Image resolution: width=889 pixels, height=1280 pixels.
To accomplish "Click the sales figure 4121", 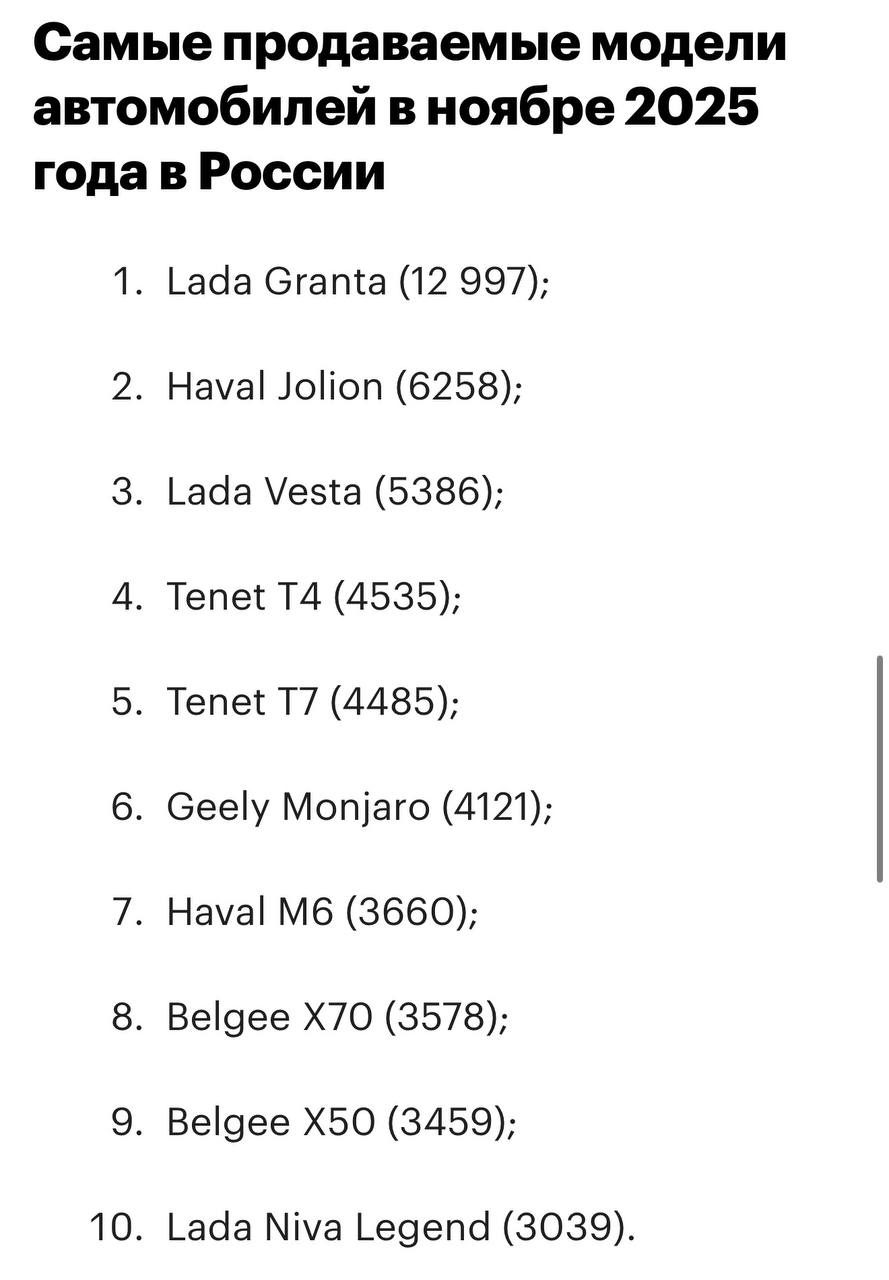I will 497,808.
